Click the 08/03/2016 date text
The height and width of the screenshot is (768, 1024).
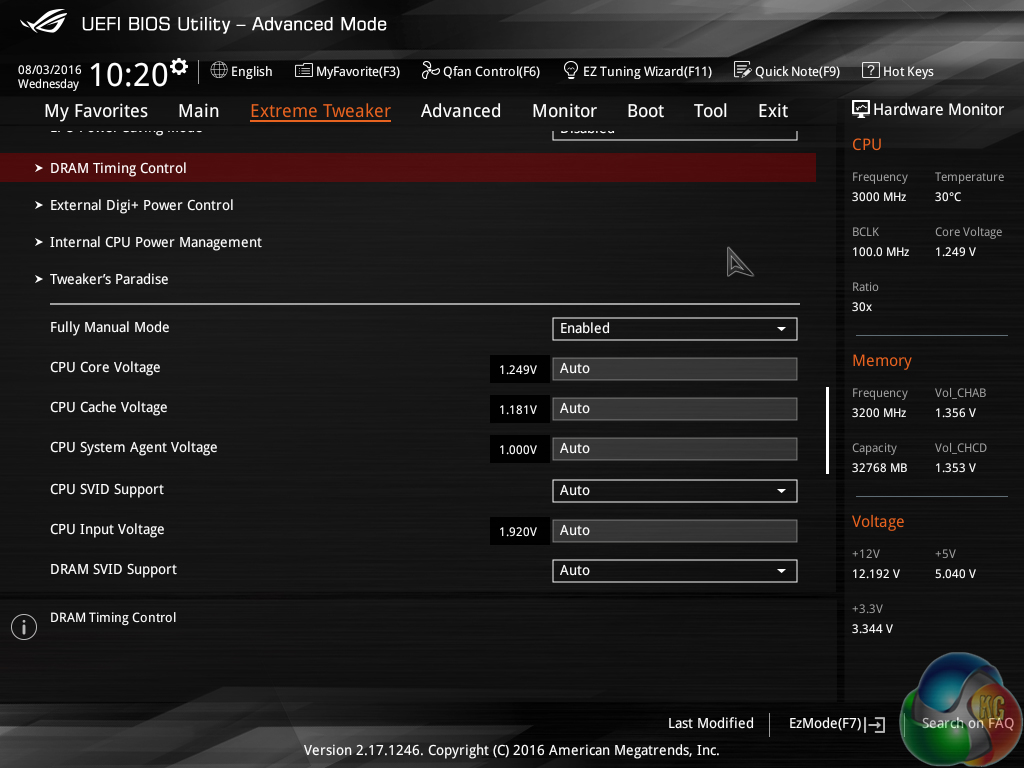[x=50, y=69]
